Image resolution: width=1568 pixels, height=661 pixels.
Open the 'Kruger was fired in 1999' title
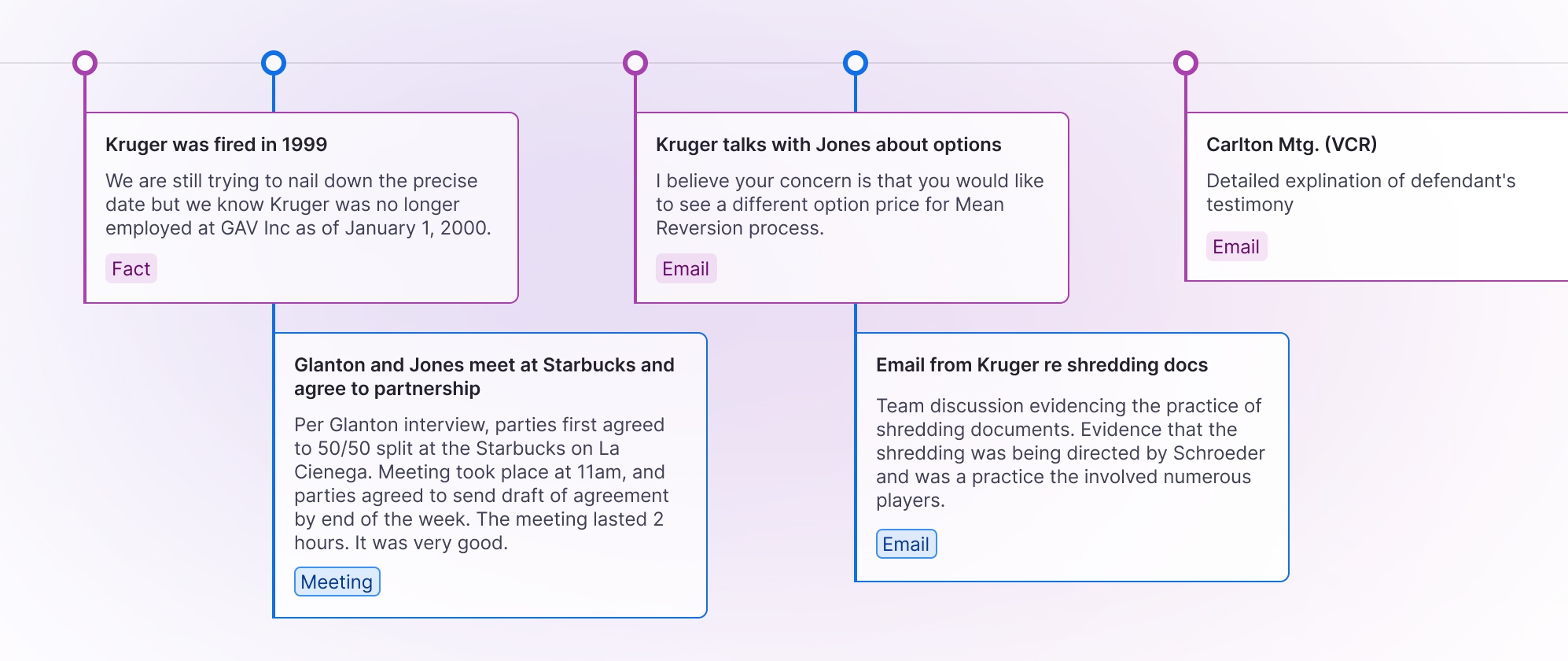pyautogui.click(x=216, y=145)
